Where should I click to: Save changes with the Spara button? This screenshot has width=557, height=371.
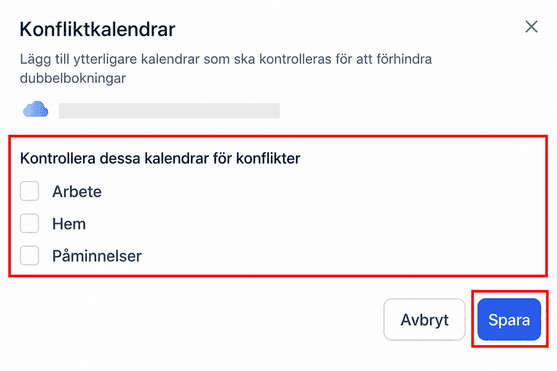[509, 319]
